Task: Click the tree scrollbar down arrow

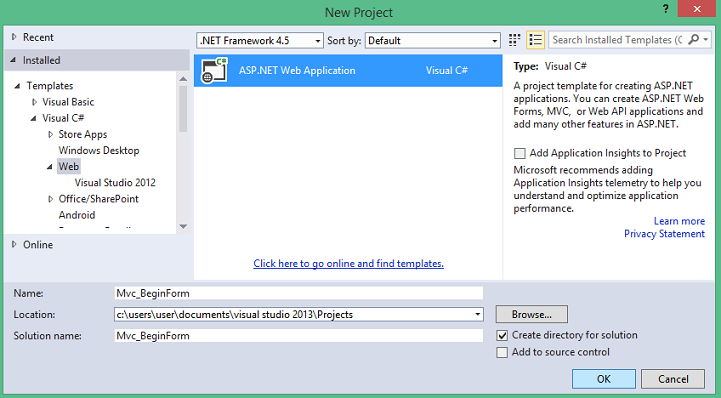Action: pos(183,226)
